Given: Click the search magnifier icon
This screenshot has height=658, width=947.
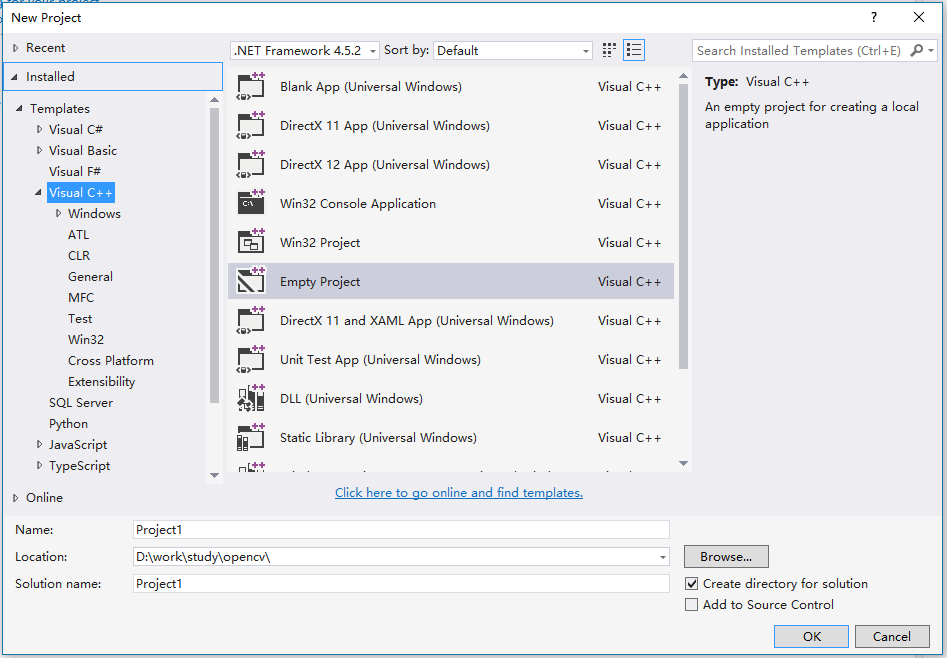Looking at the screenshot, I should pyautogui.click(x=917, y=51).
